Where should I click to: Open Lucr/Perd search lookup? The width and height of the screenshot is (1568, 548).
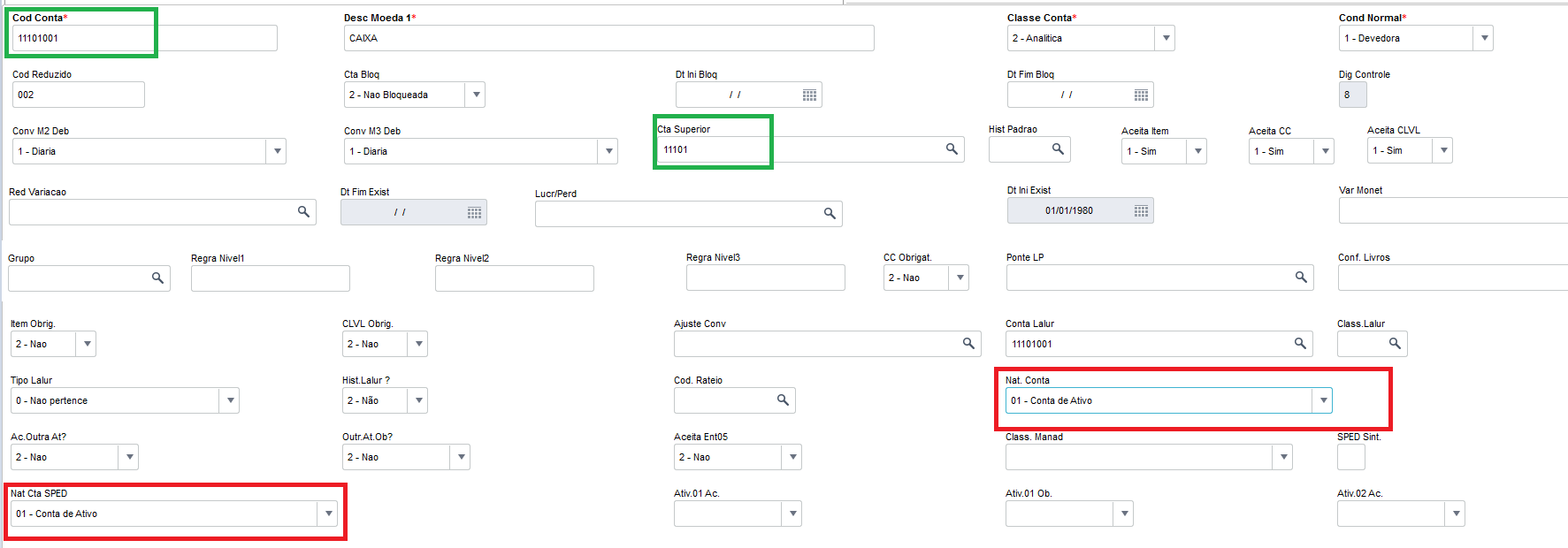point(830,214)
